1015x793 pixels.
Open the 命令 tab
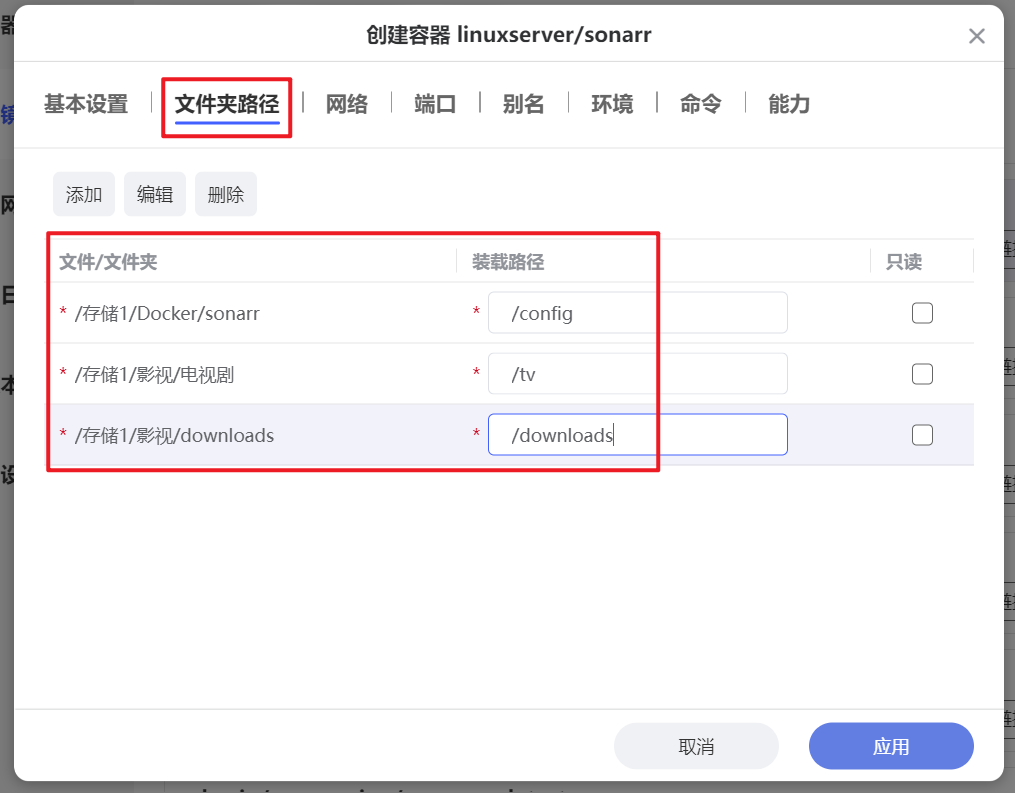(700, 104)
